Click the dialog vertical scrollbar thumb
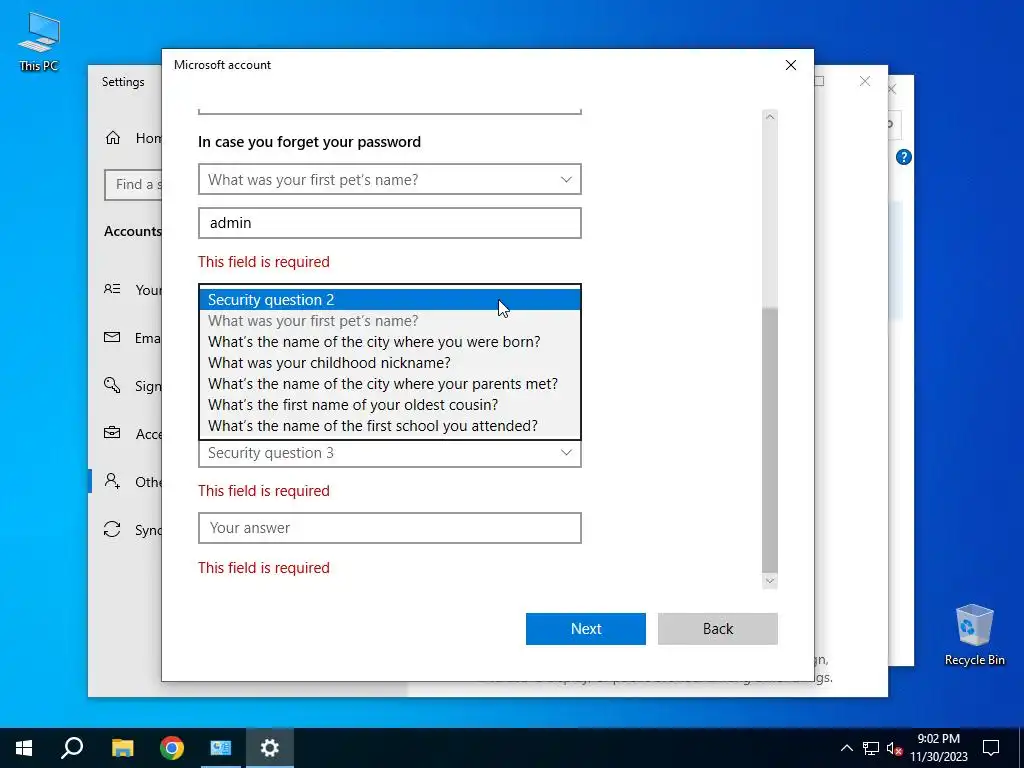 [x=770, y=441]
